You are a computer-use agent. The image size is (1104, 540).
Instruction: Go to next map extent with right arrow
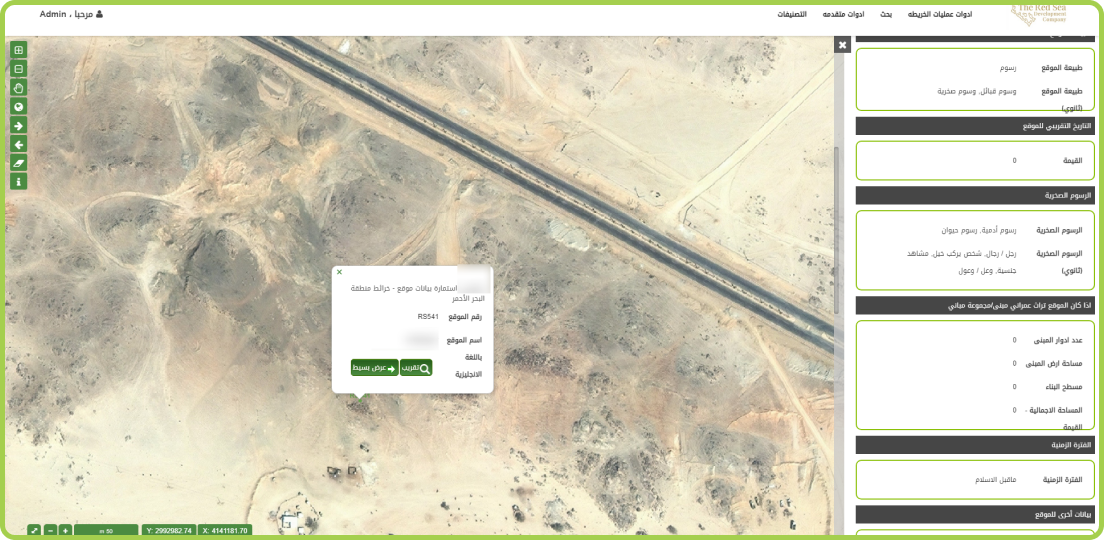pyautogui.click(x=18, y=126)
